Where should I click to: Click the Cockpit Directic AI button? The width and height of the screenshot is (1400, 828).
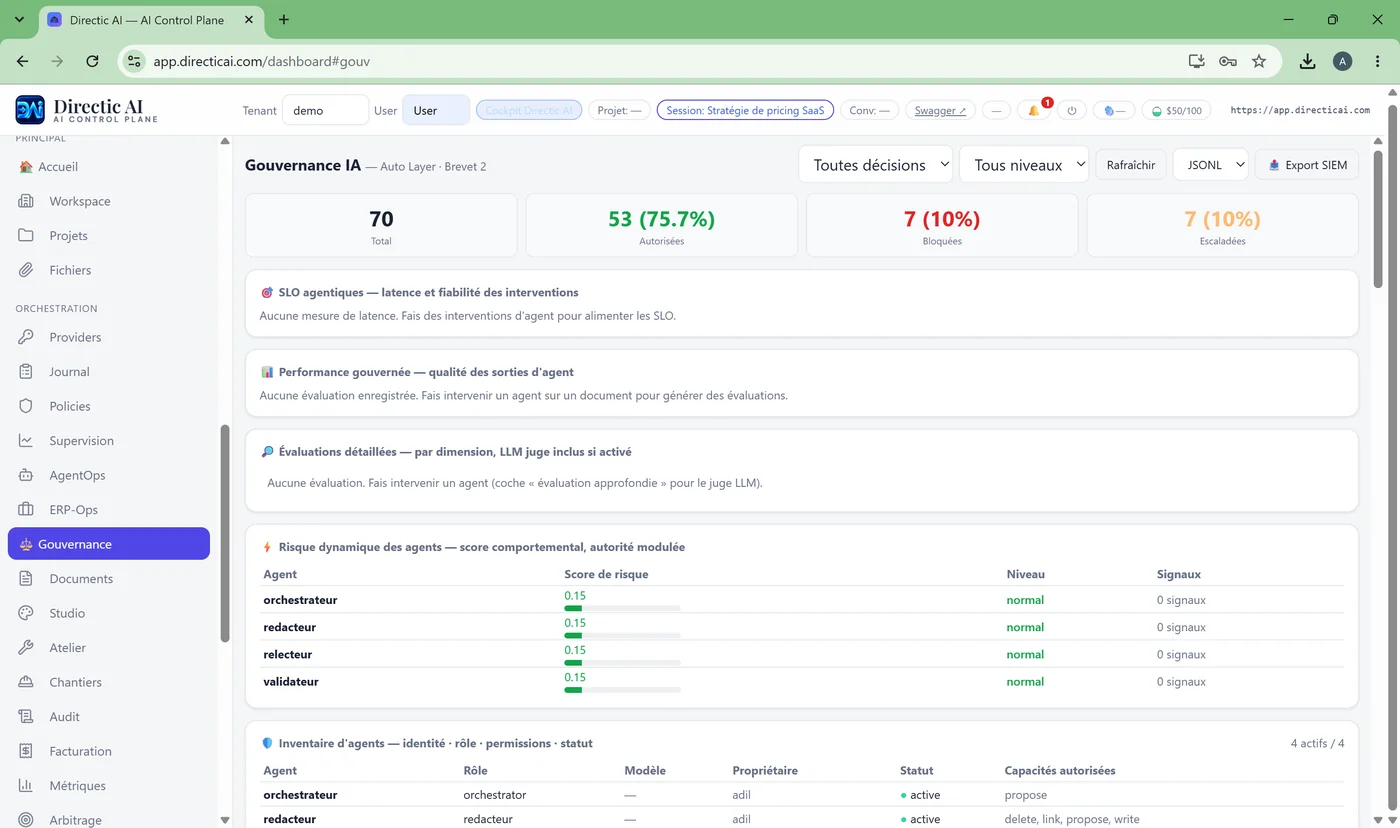click(529, 110)
